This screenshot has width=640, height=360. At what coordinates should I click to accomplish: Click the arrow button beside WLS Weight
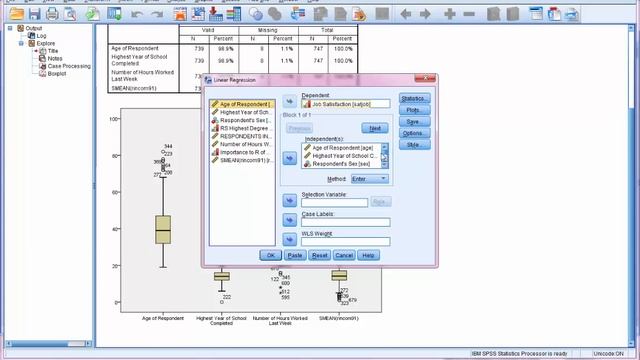(289, 240)
